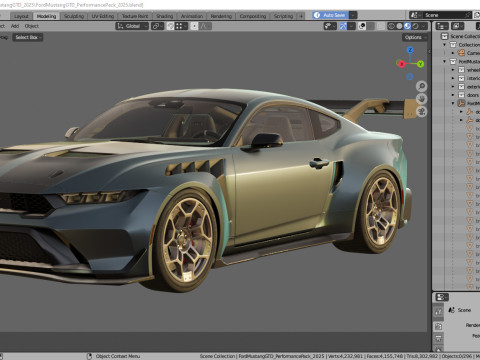Open the Tool properties tab
The width and height of the screenshot is (480, 360).
pyautogui.click(x=438, y=312)
